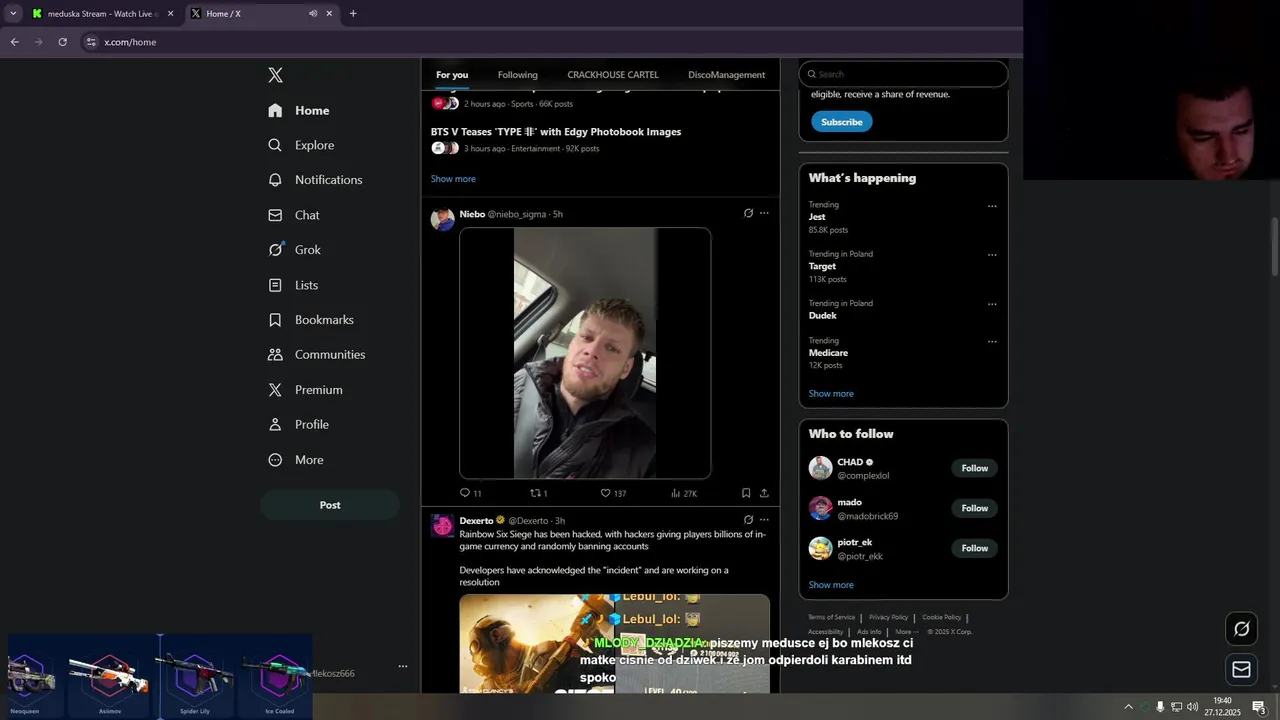The height and width of the screenshot is (720, 1280).
Task: Follow mado @madobrick69
Action: click(x=975, y=508)
